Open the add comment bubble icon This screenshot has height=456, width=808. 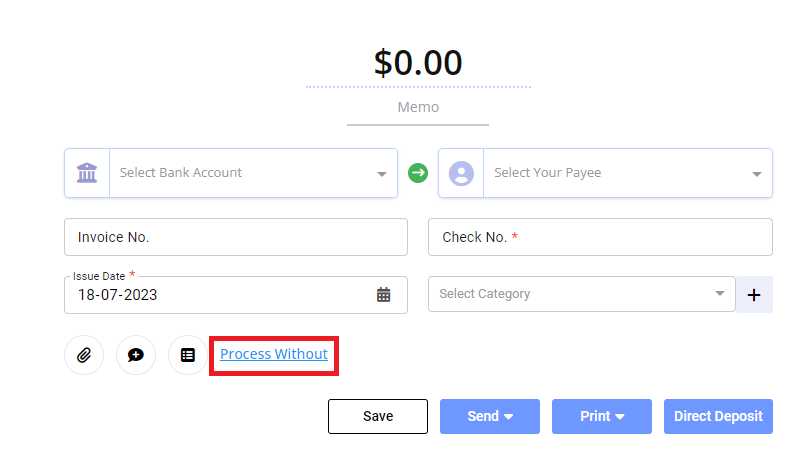pyautogui.click(x=136, y=355)
